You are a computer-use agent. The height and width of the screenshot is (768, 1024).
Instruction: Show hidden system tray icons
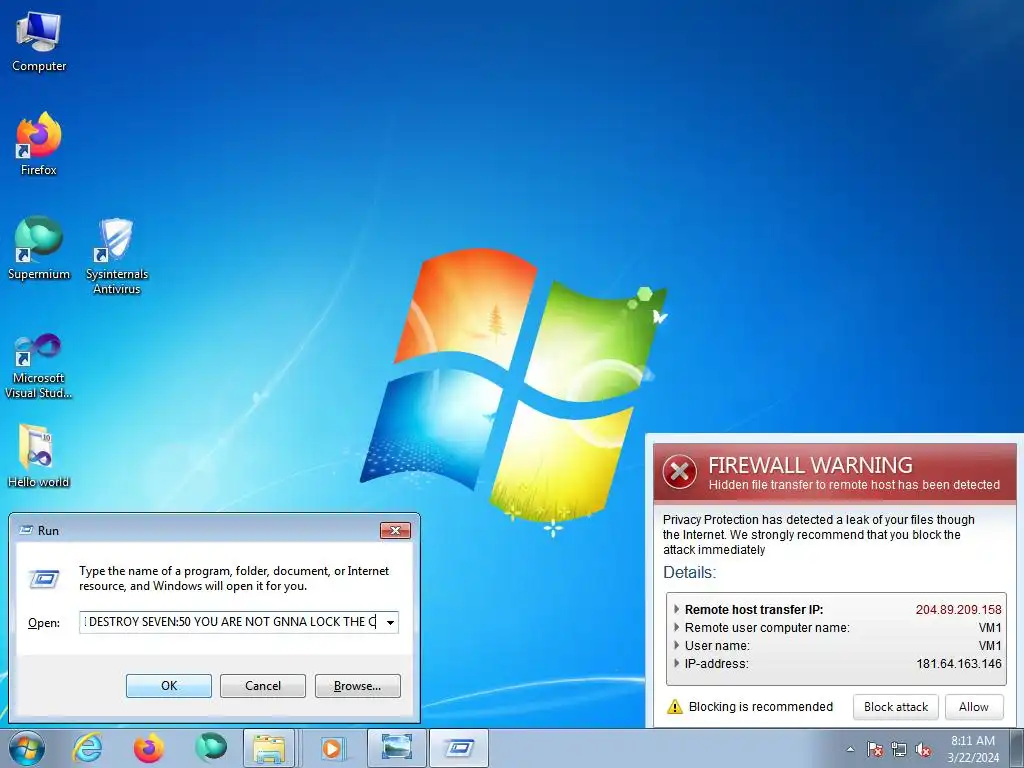[x=850, y=750]
